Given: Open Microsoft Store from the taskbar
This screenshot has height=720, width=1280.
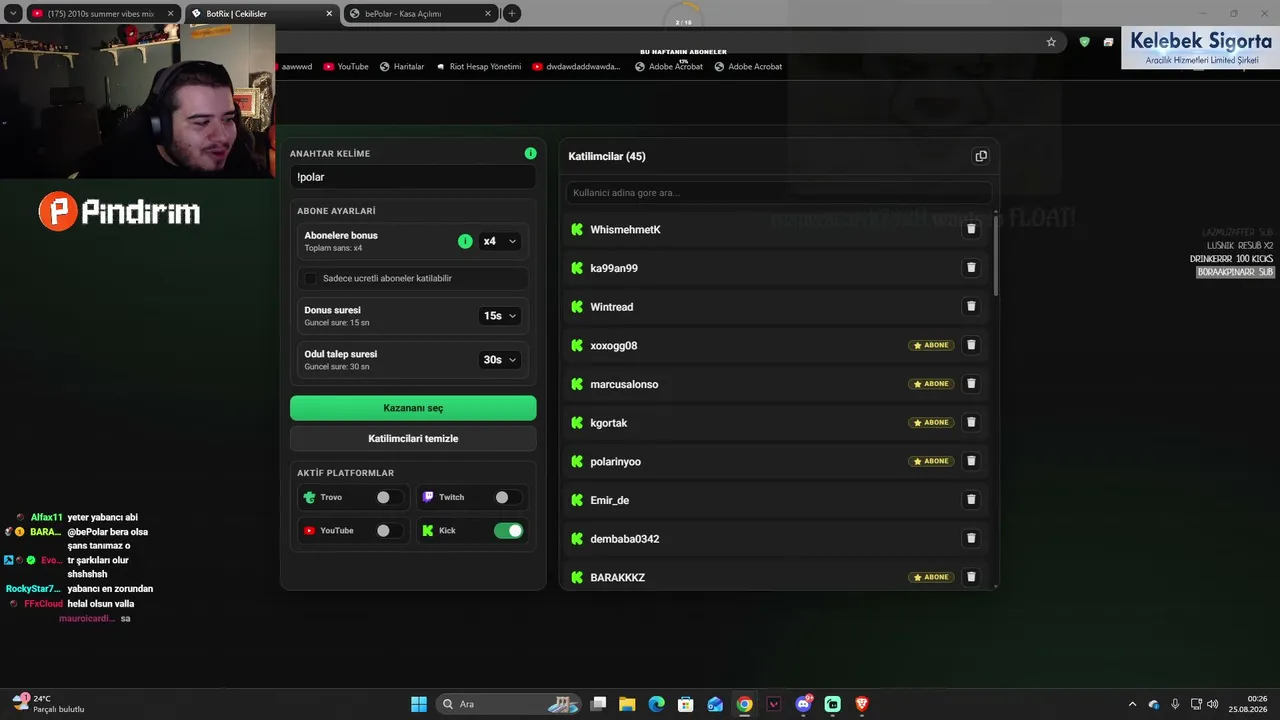Looking at the screenshot, I should pos(686,704).
